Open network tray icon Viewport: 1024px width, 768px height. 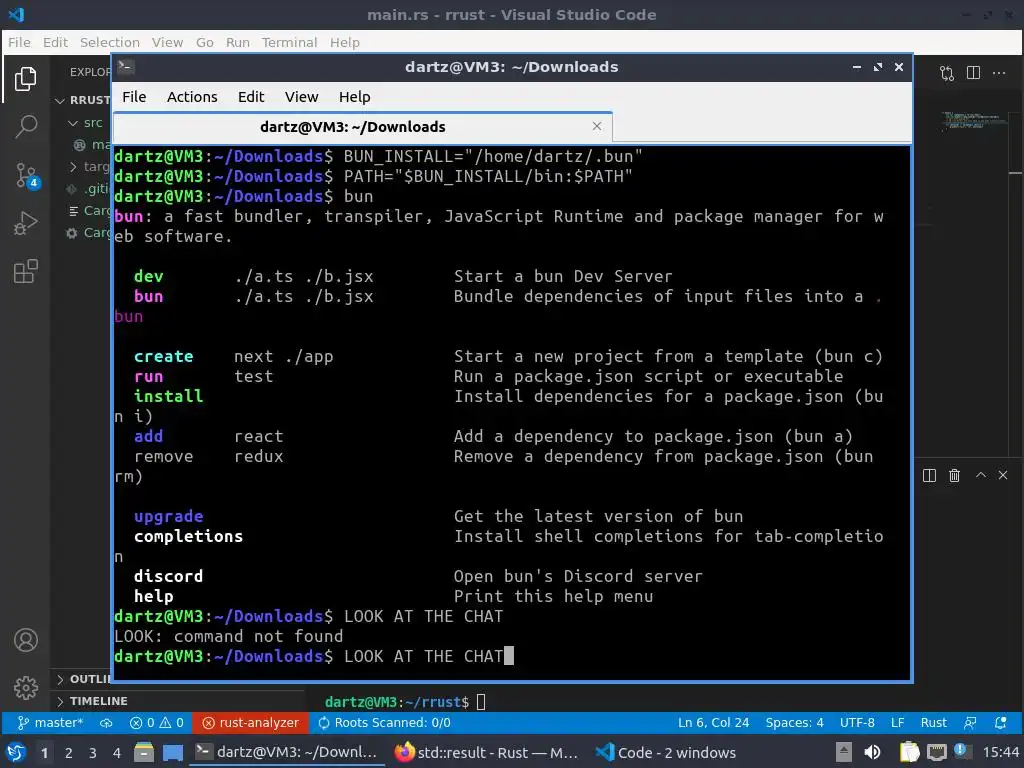pyautogui.click(x=936, y=752)
